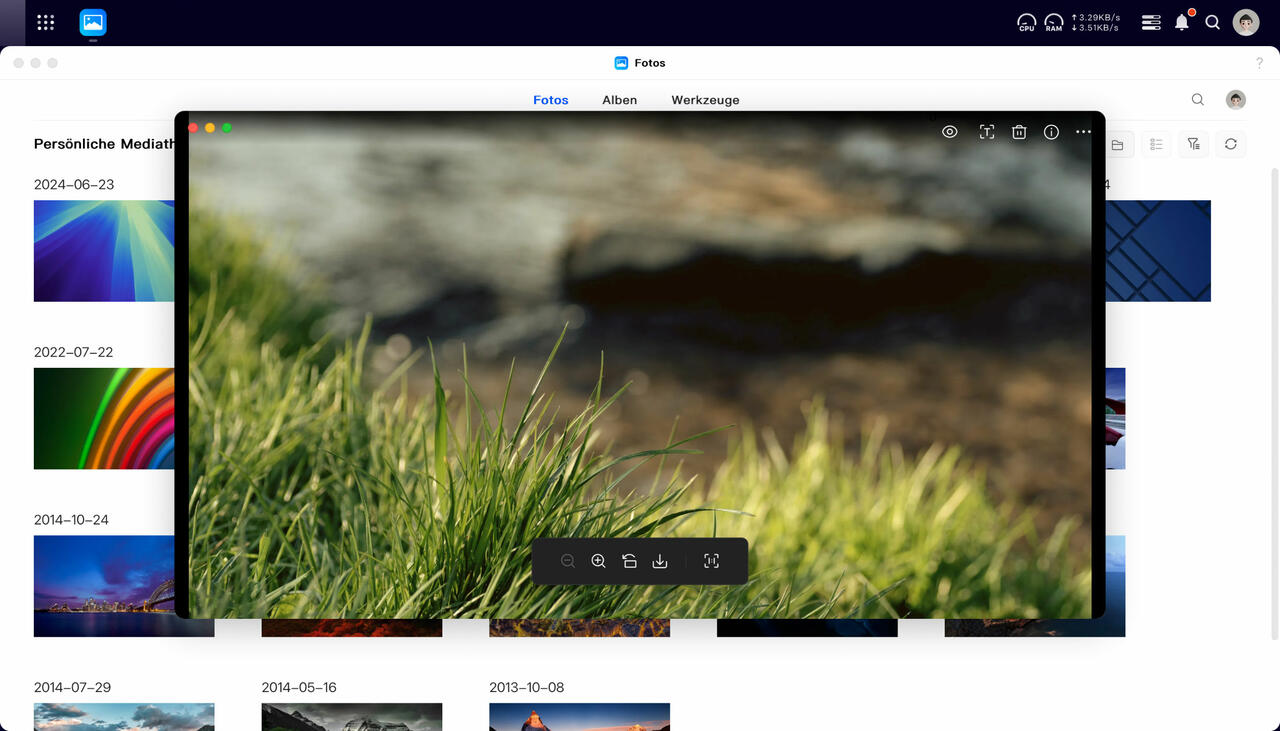
Task: Open the blue geometric pattern thumbnail
Action: (1158, 251)
